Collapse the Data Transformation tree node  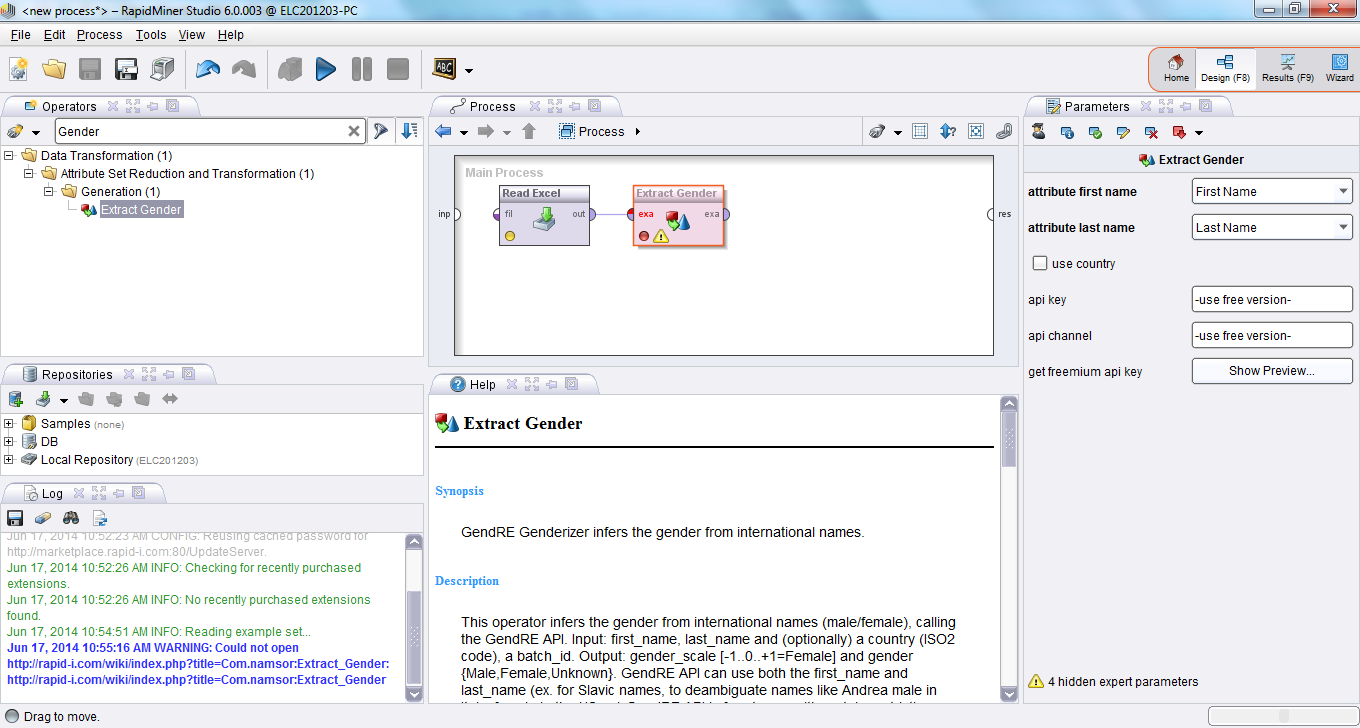[9, 156]
